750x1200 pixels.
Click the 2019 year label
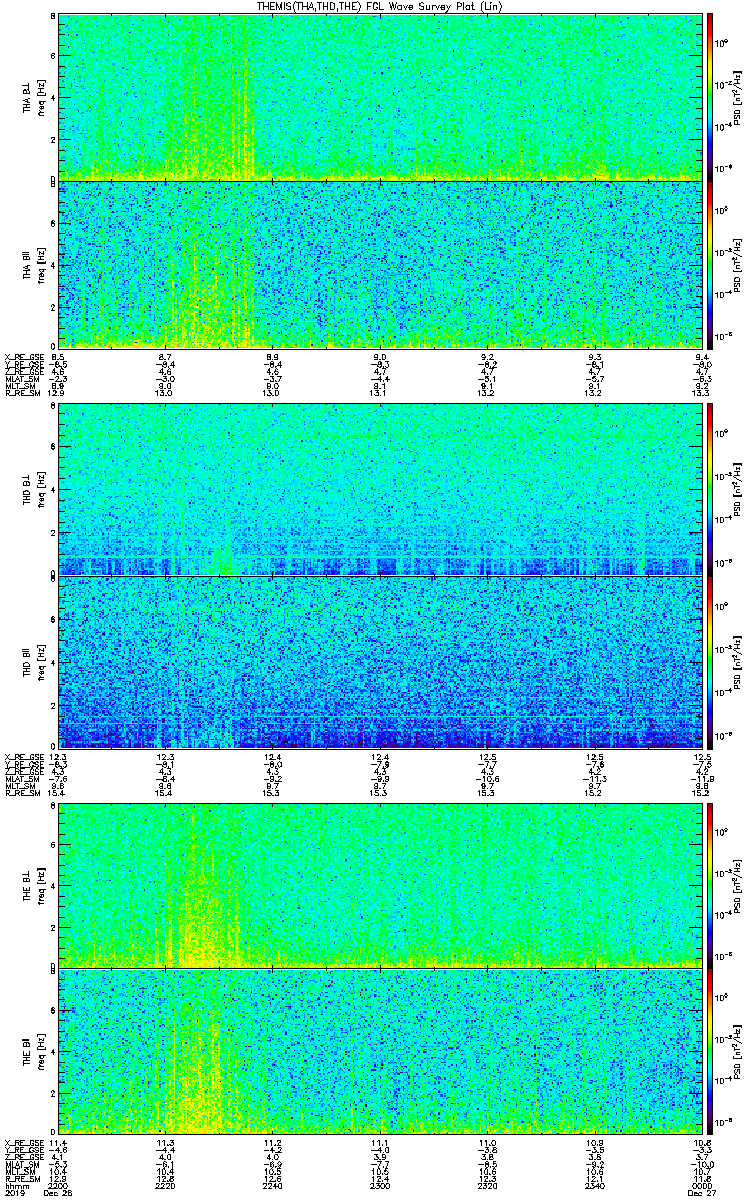point(15,1193)
